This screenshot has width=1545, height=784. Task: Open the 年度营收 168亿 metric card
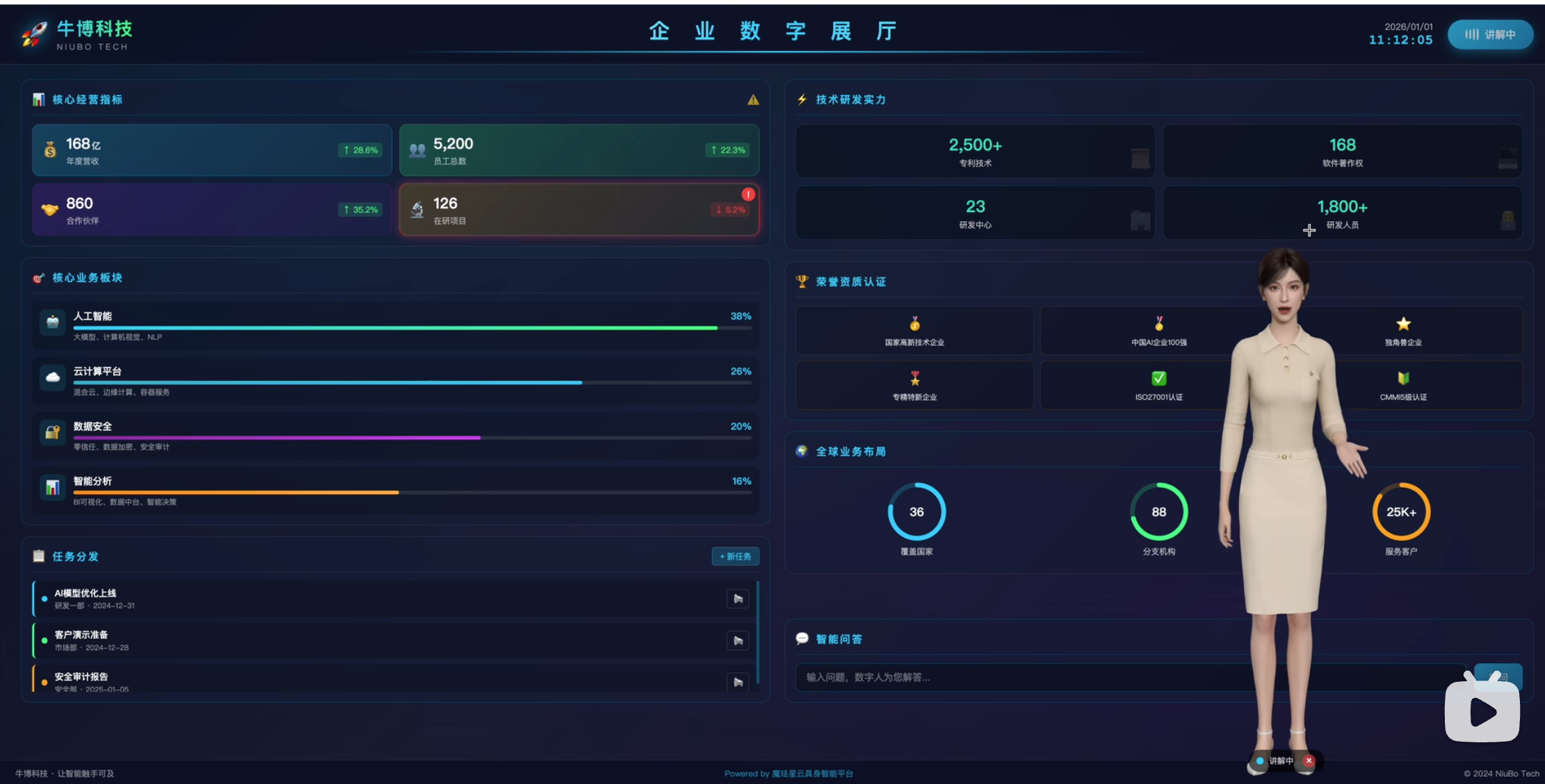(211, 150)
